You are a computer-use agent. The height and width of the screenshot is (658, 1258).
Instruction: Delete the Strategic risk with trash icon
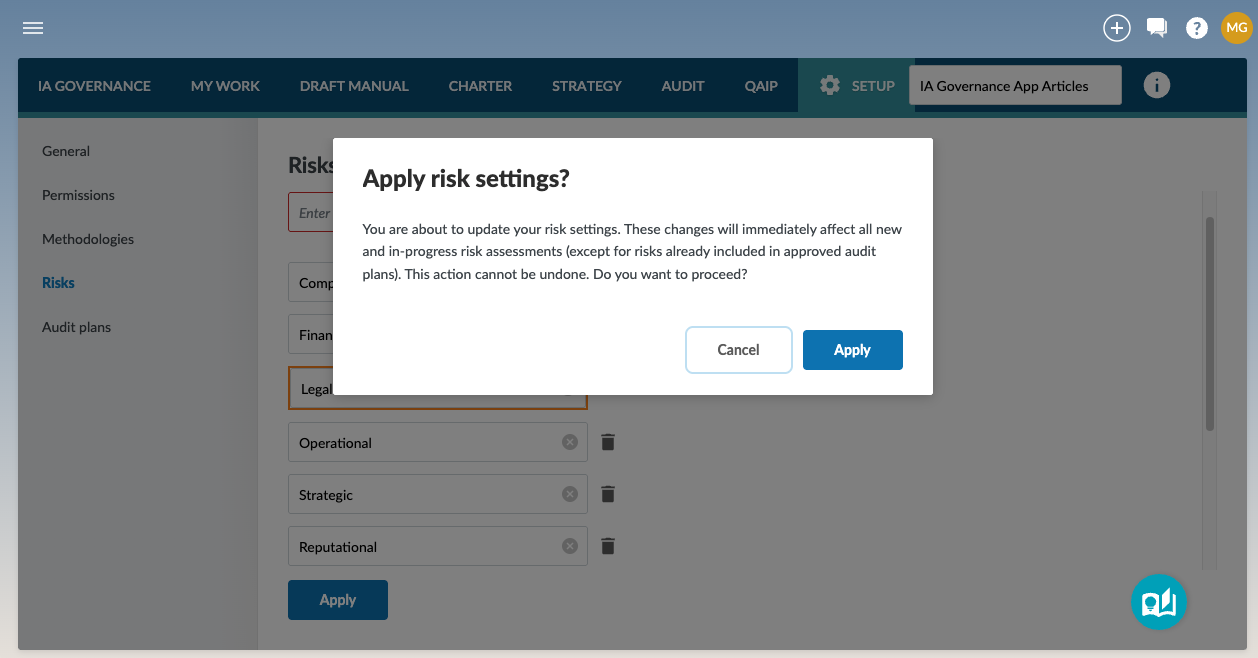click(x=608, y=494)
